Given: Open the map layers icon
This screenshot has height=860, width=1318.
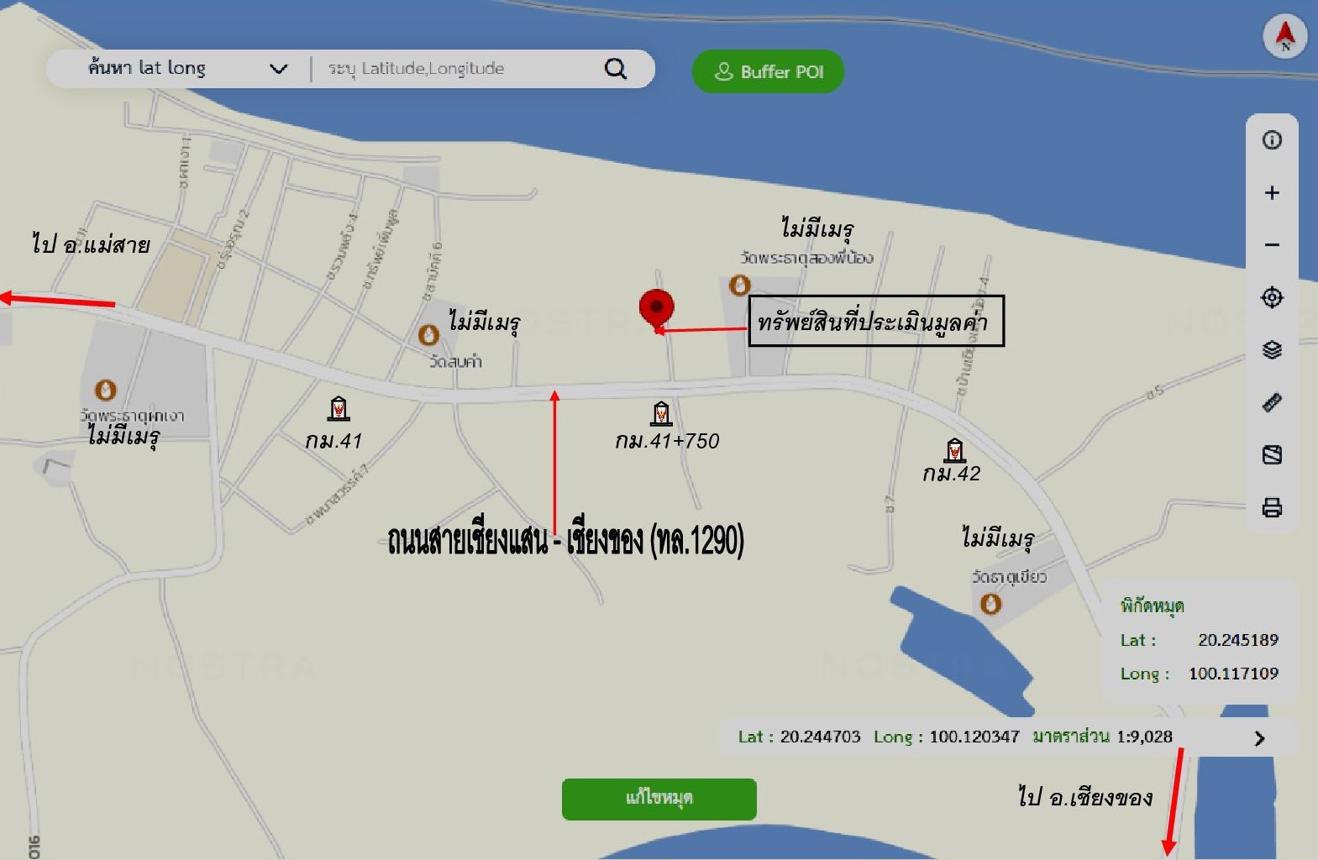Looking at the screenshot, I should pos(1272,350).
